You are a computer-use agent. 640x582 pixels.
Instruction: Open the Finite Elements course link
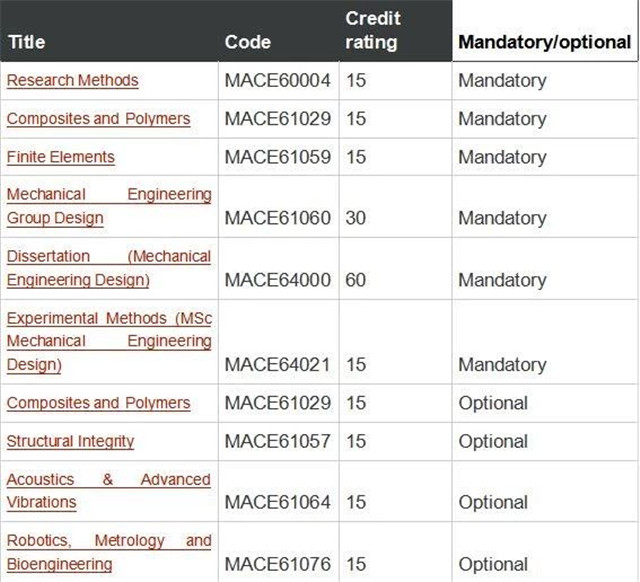click(61, 157)
